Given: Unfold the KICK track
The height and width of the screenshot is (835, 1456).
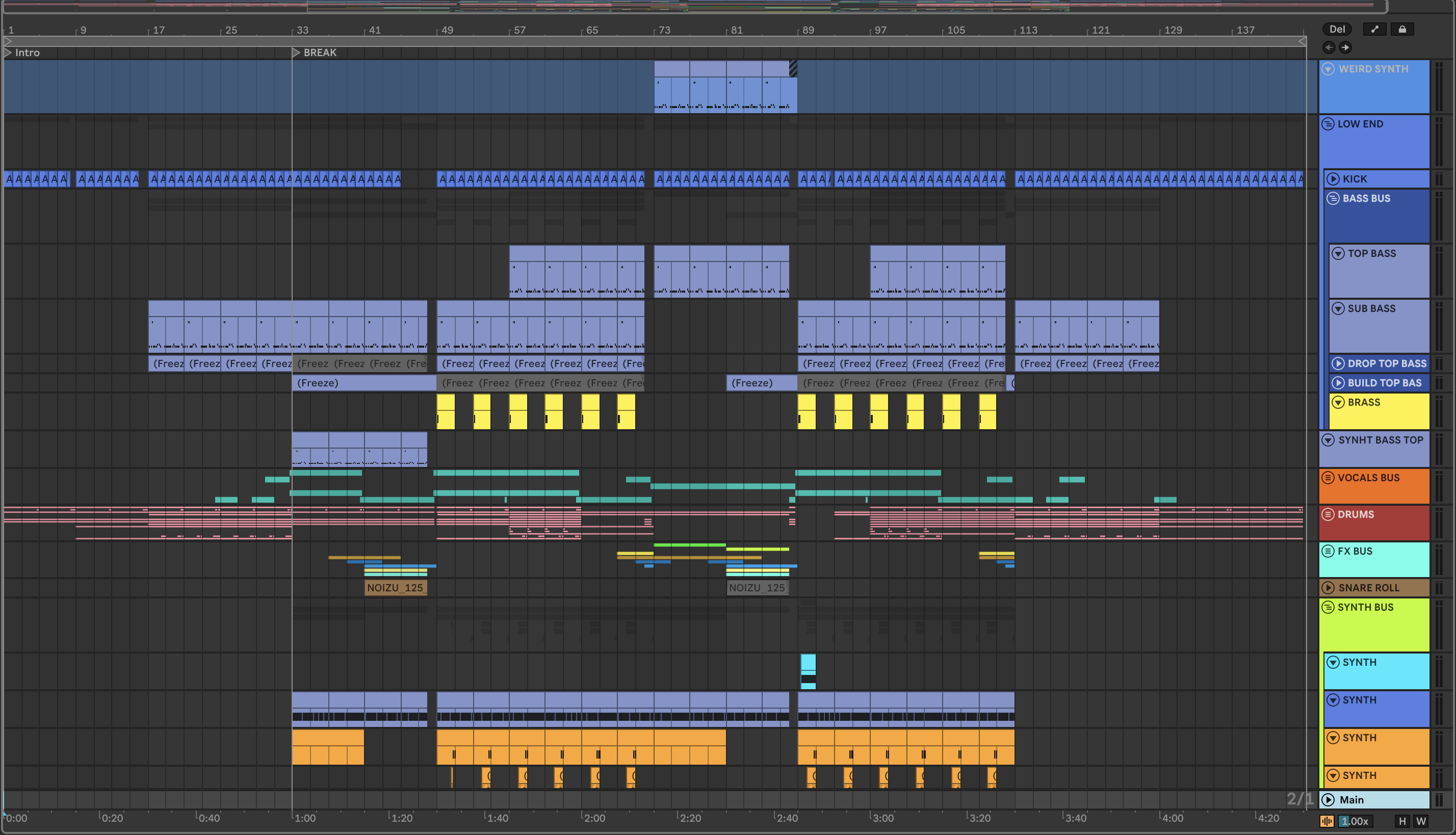Looking at the screenshot, I should [x=1333, y=179].
